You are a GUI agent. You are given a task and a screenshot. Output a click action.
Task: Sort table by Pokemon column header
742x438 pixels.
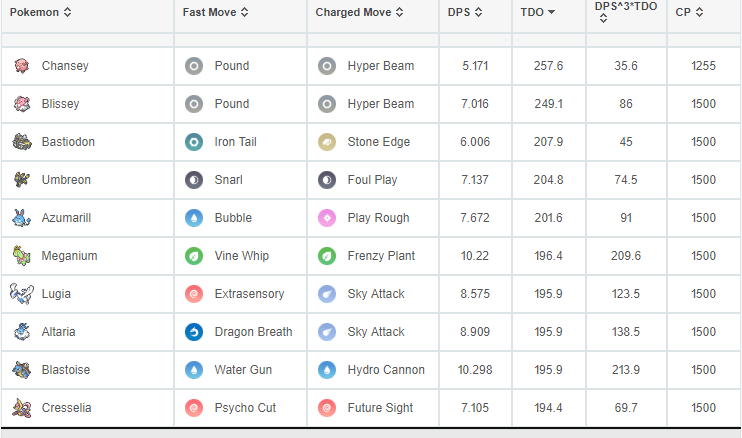click(41, 12)
